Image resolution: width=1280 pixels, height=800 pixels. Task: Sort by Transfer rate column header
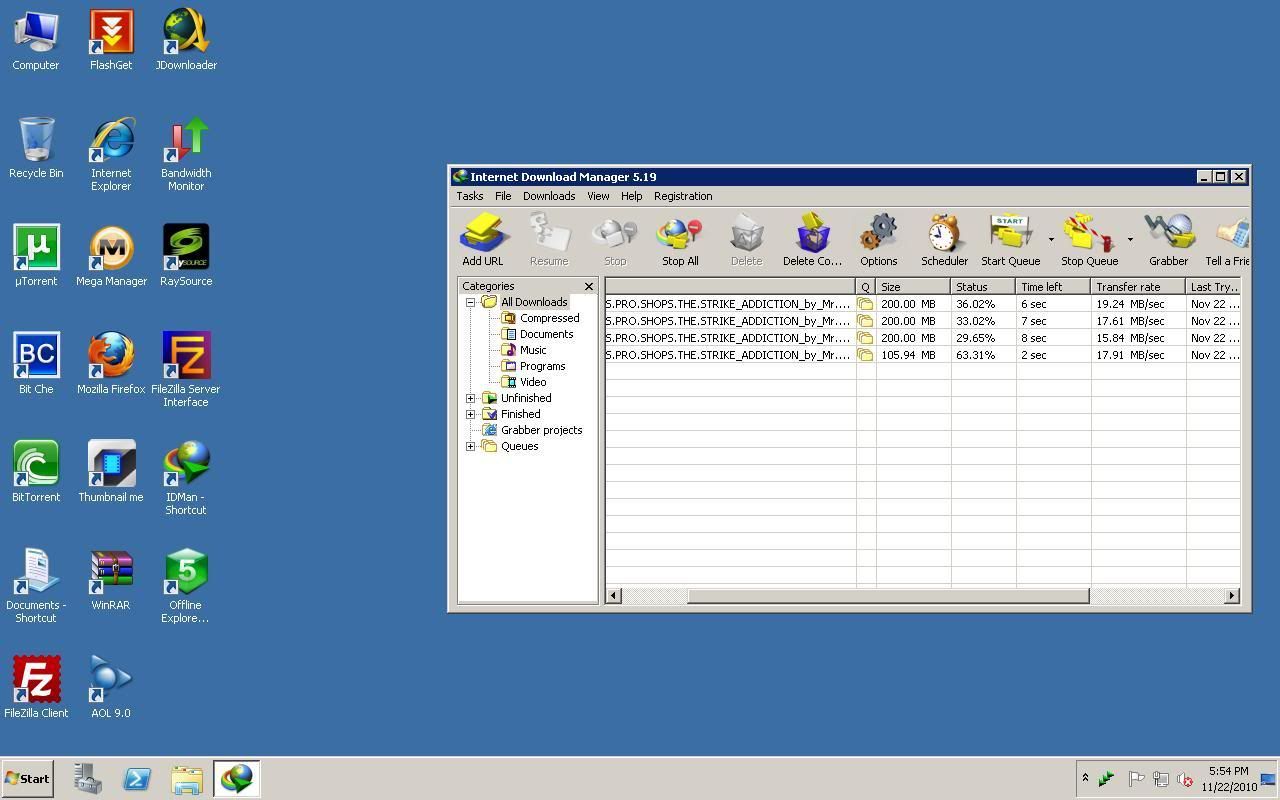click(x=1138, y=287)
